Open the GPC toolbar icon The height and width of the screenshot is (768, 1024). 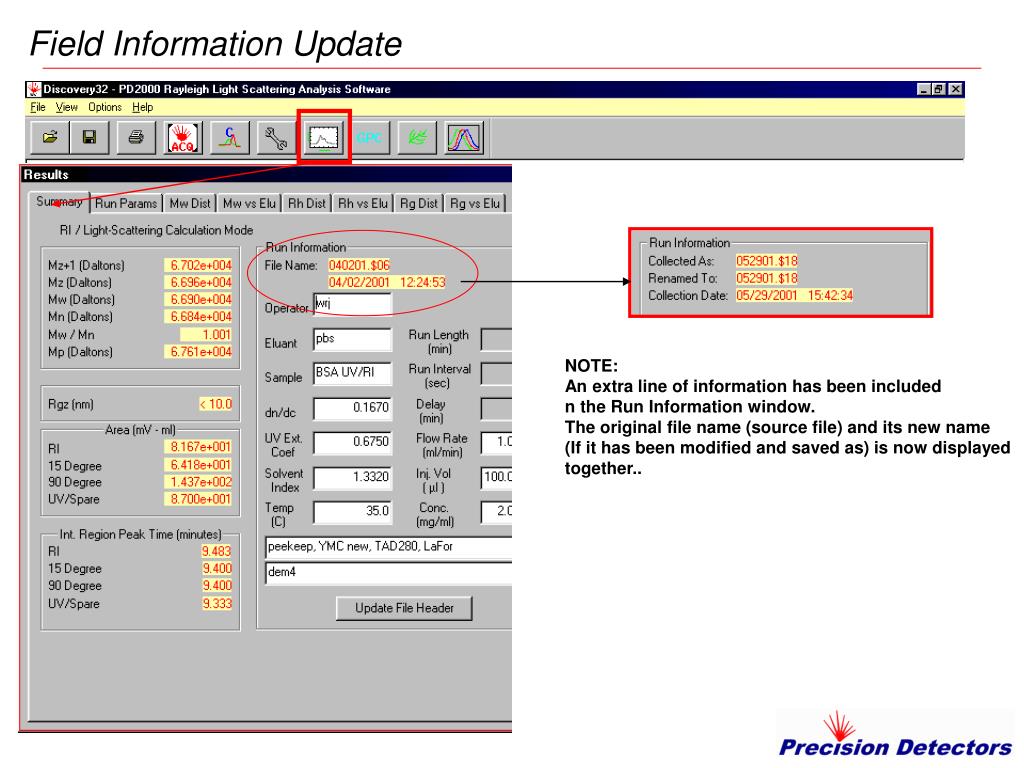pos(370,138)
